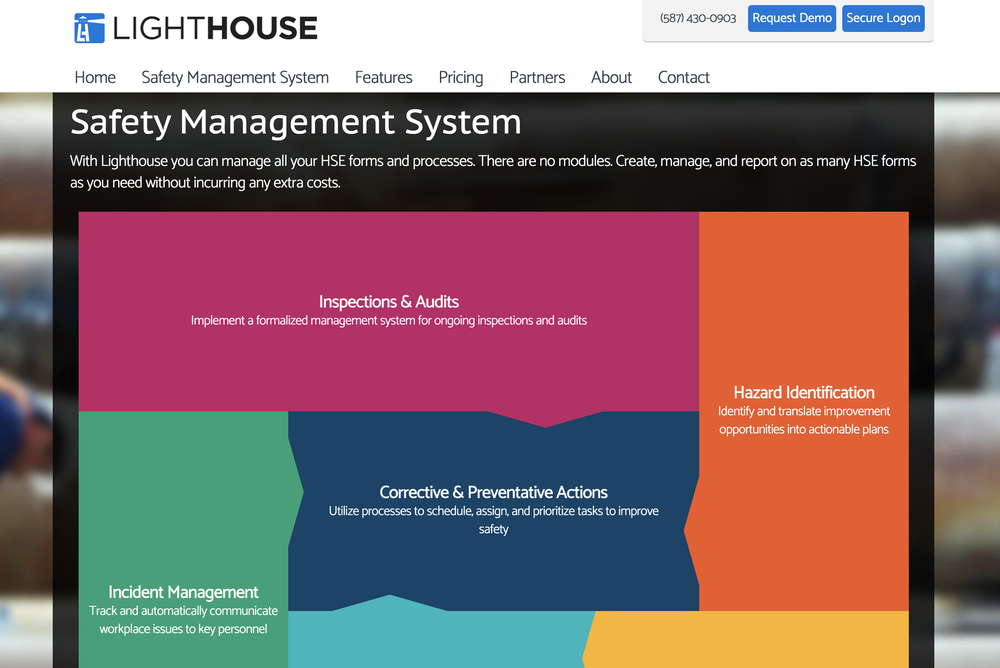
Task: Select the Features navigation item
Action: pyautogui.click(x=384, y=77)
